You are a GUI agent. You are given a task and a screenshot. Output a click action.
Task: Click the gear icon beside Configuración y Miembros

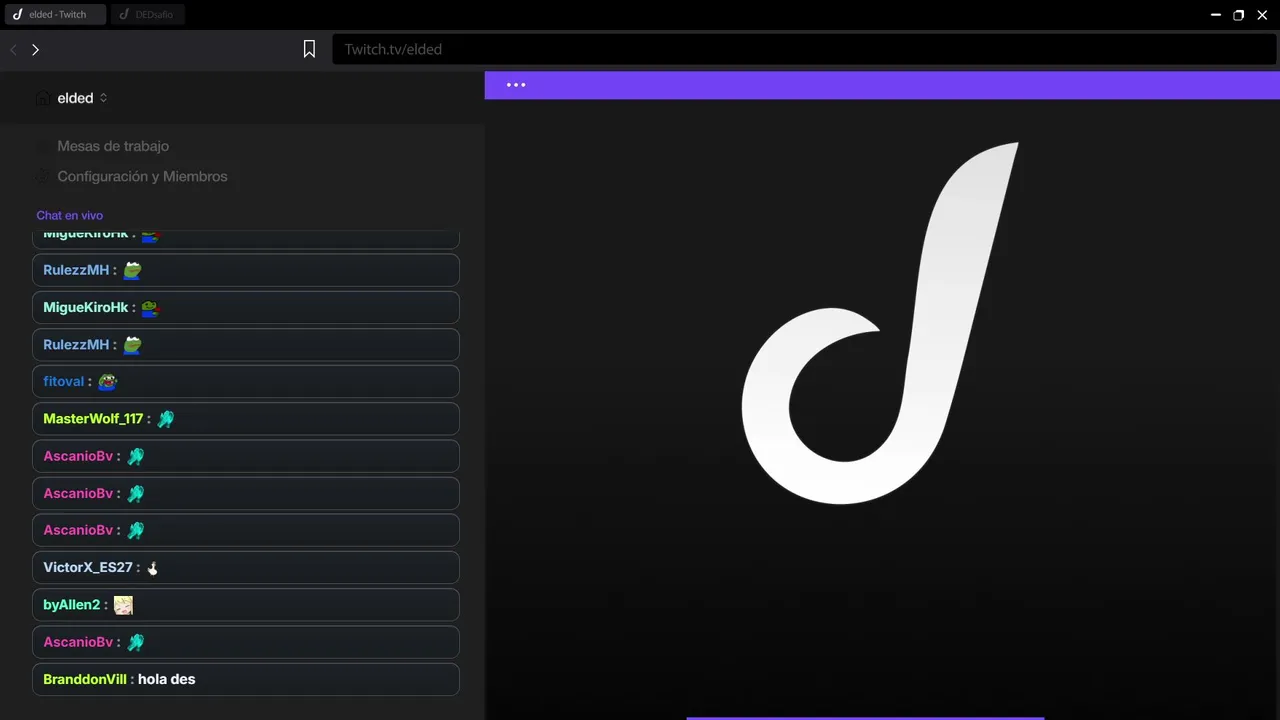[x=42, y=176]
